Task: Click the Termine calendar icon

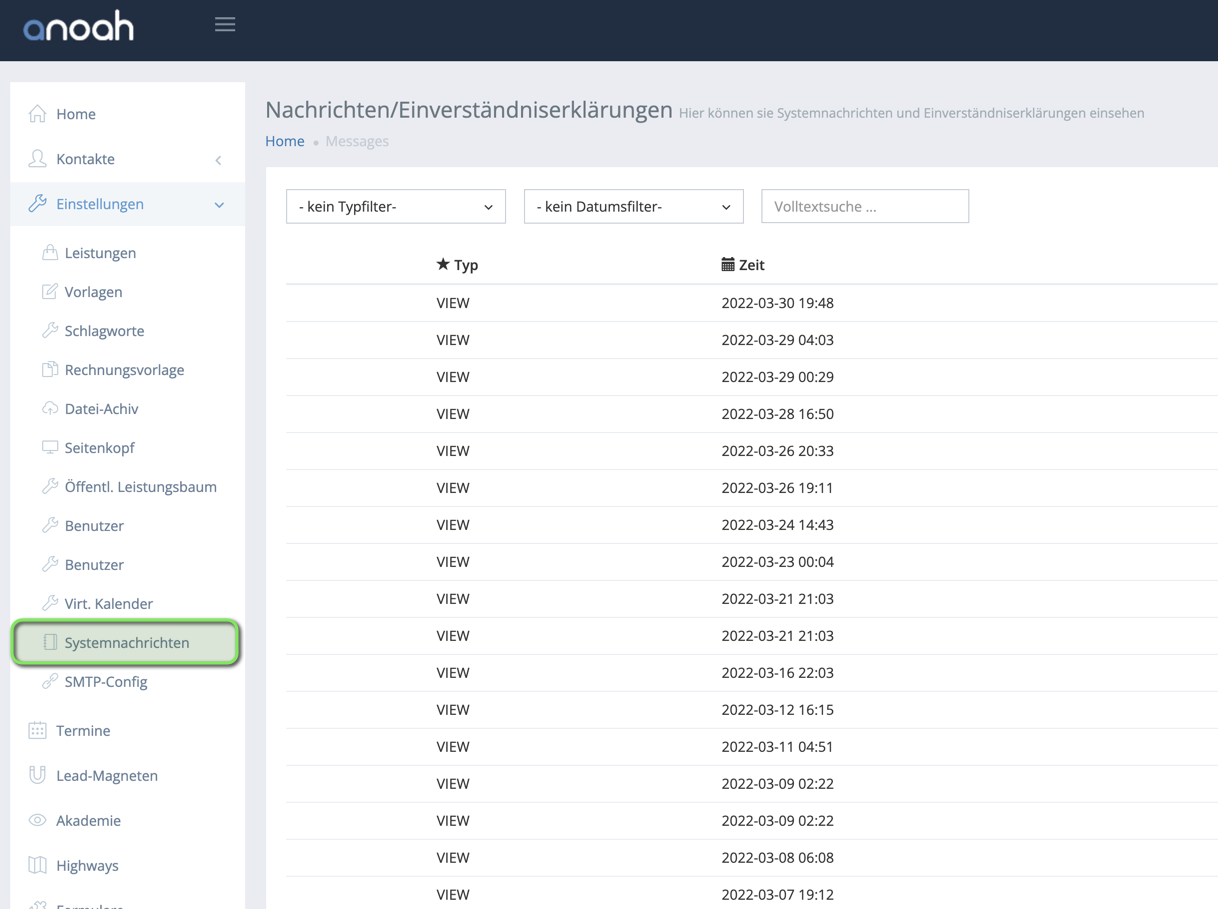Action: tap(38, 731)
